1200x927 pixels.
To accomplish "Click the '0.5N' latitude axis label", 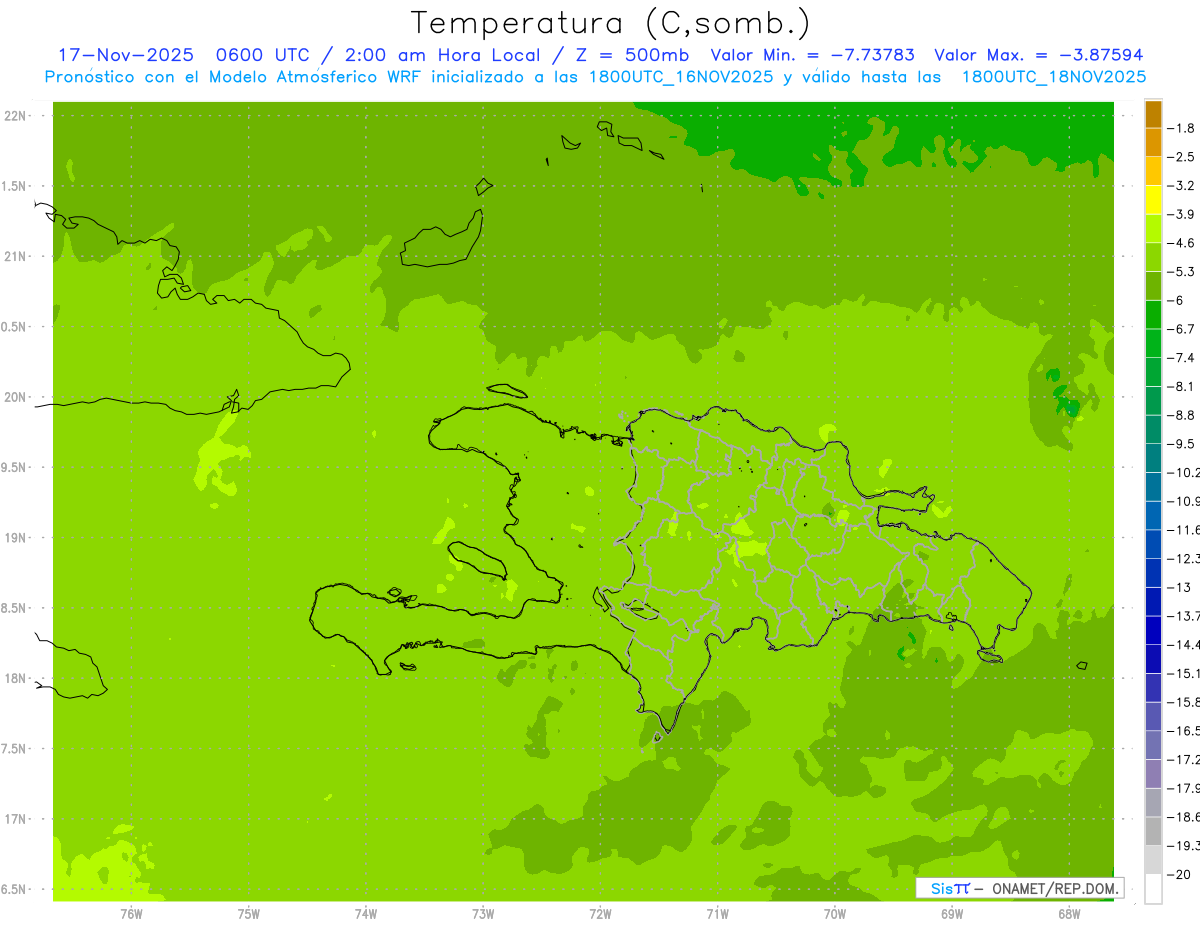I will (x=14, y=327).
